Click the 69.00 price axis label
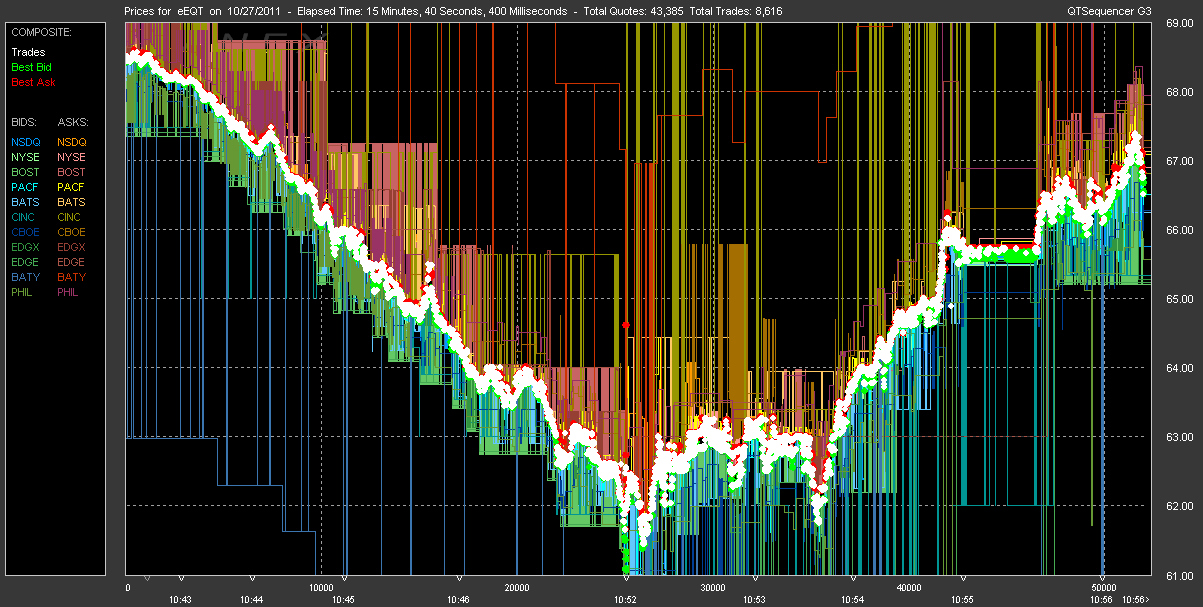The width and height of the screenshot is (1203, 607). pos(1181,23)
